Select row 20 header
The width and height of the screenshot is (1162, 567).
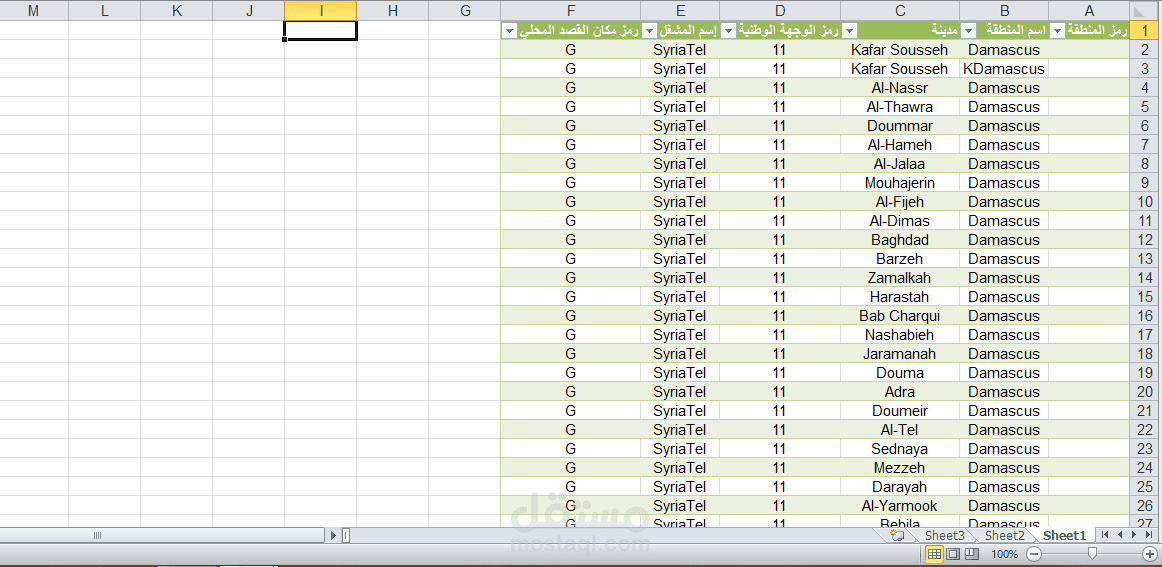1145,392
